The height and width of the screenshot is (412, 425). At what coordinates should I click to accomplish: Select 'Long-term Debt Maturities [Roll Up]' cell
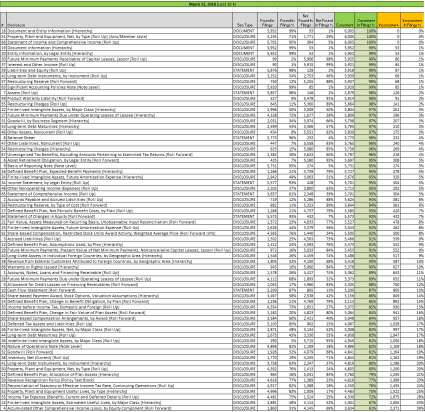(119, 335)
